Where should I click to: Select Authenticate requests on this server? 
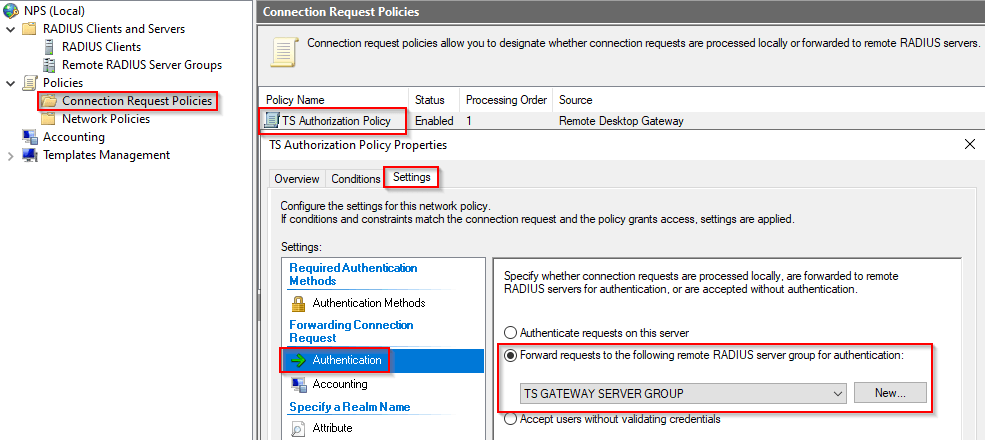click(511, 333)
